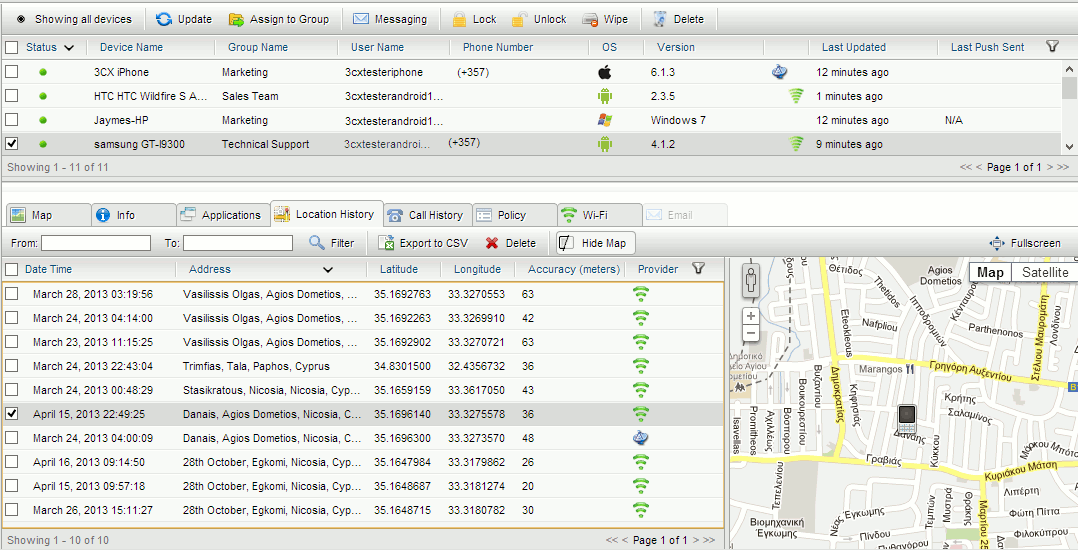Screen dimensions: 1078x550
Task: Check the 3CX iPhone device checkbox
Action: coord(12,72)
